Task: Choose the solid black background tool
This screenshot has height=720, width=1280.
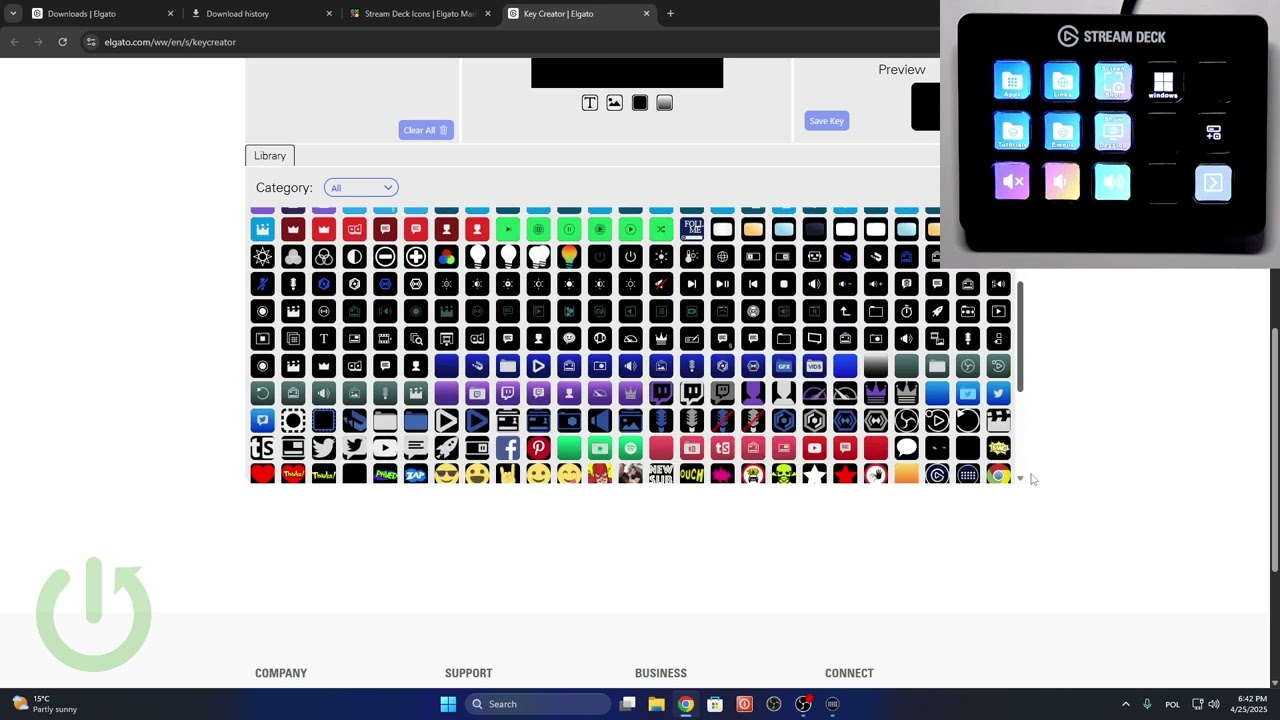Action: tap(640, 103)
